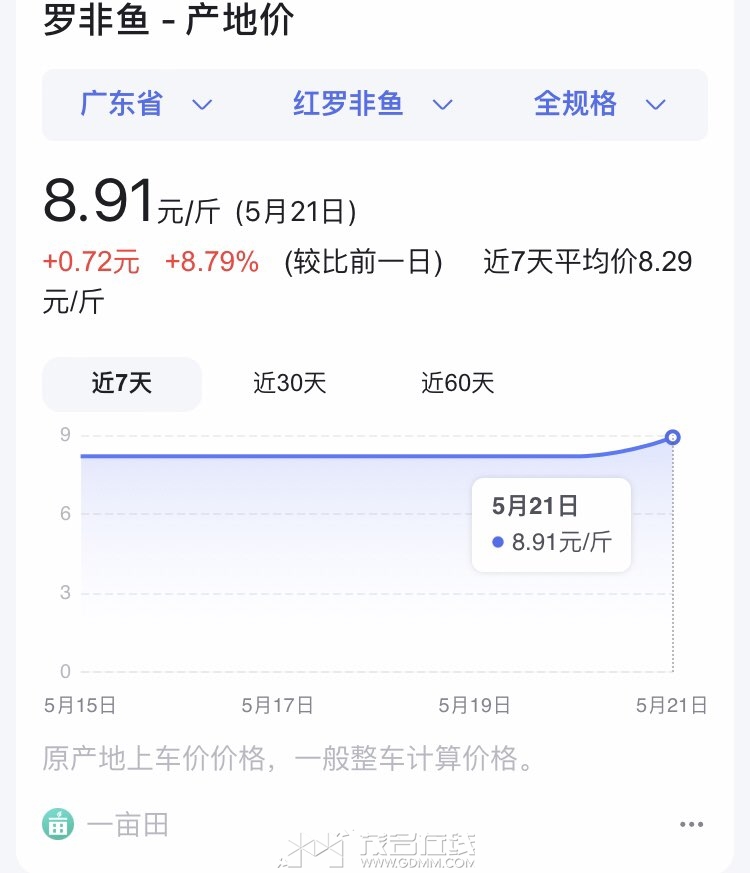Click the 8.91 current price figure
This screenshot has height=873, width=750.
[x=99, y=200]
